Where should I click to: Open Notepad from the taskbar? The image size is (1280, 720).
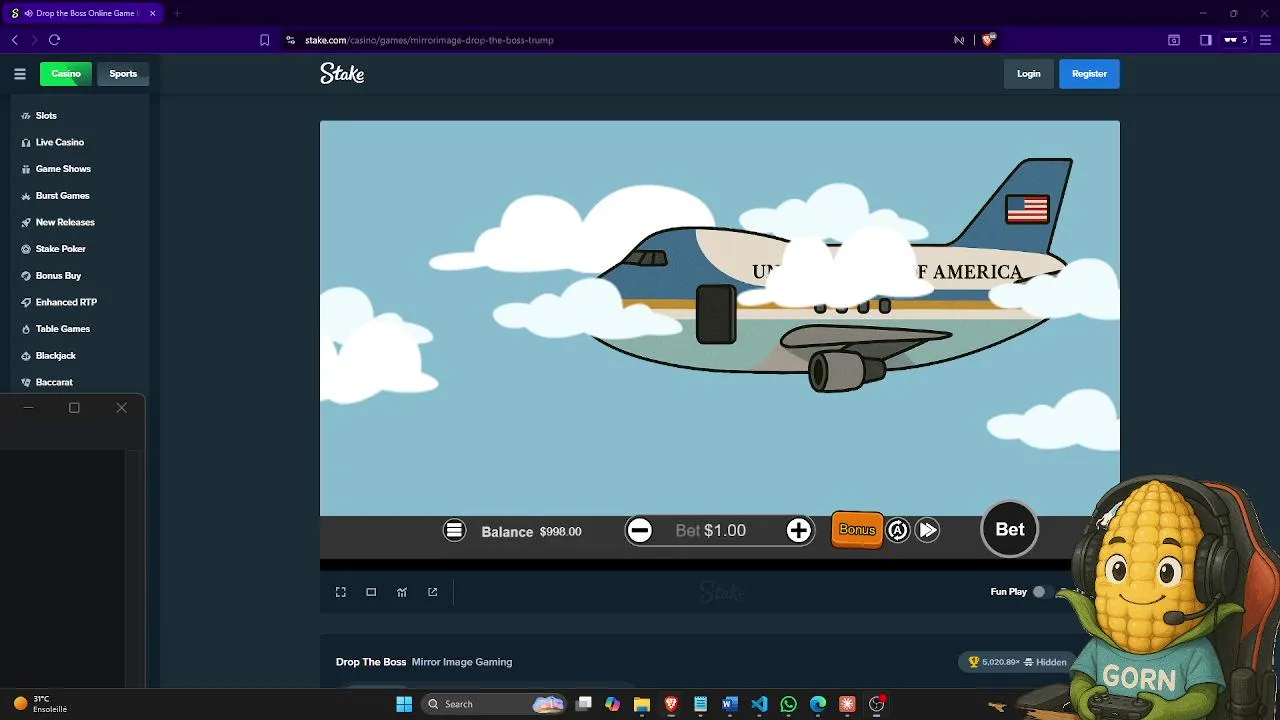point(701,704)
